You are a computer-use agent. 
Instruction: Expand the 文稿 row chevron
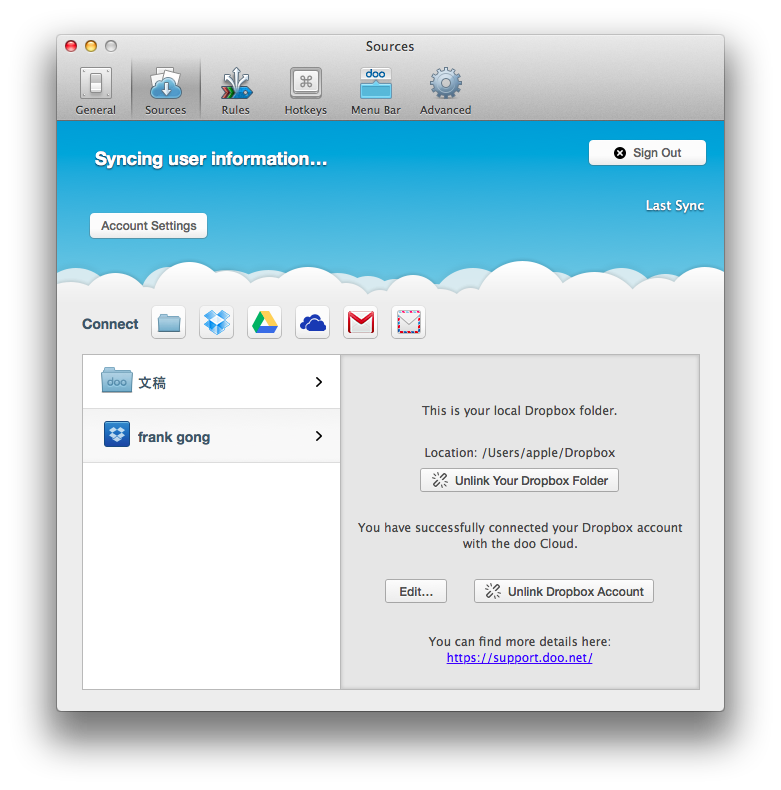click(x=319, y=382)
